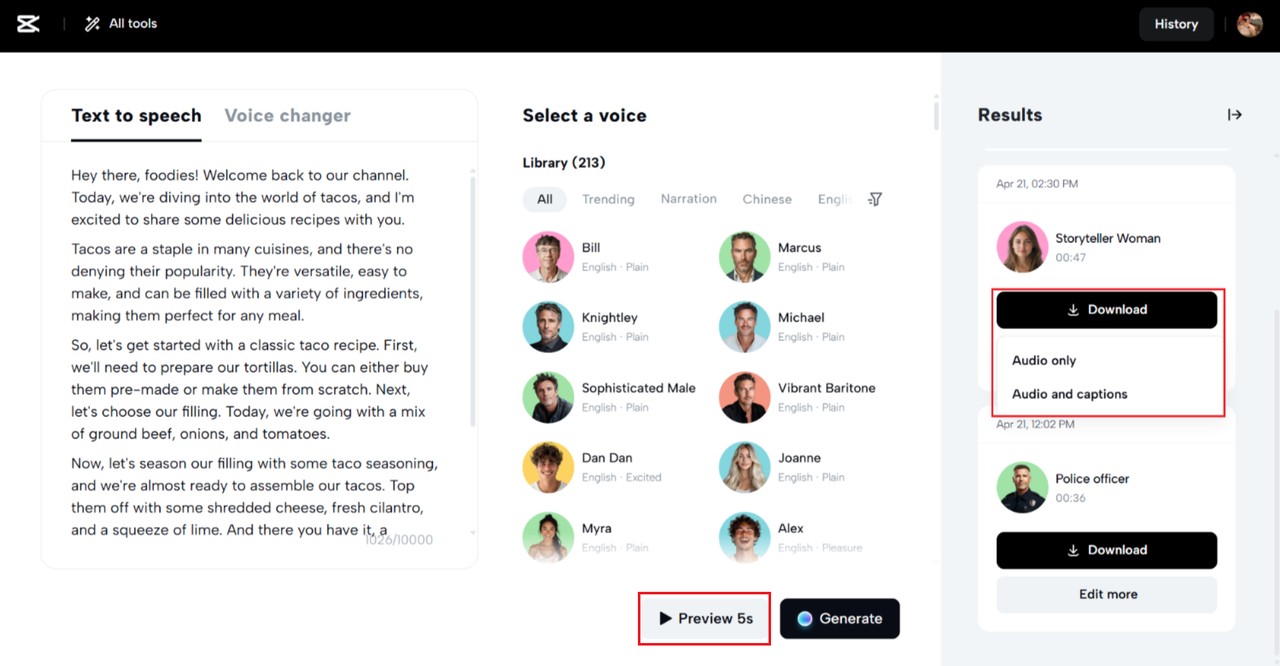Select Audio and captions option
Viewport: 1280px width, 666px height.
(x=1069, y=394)
